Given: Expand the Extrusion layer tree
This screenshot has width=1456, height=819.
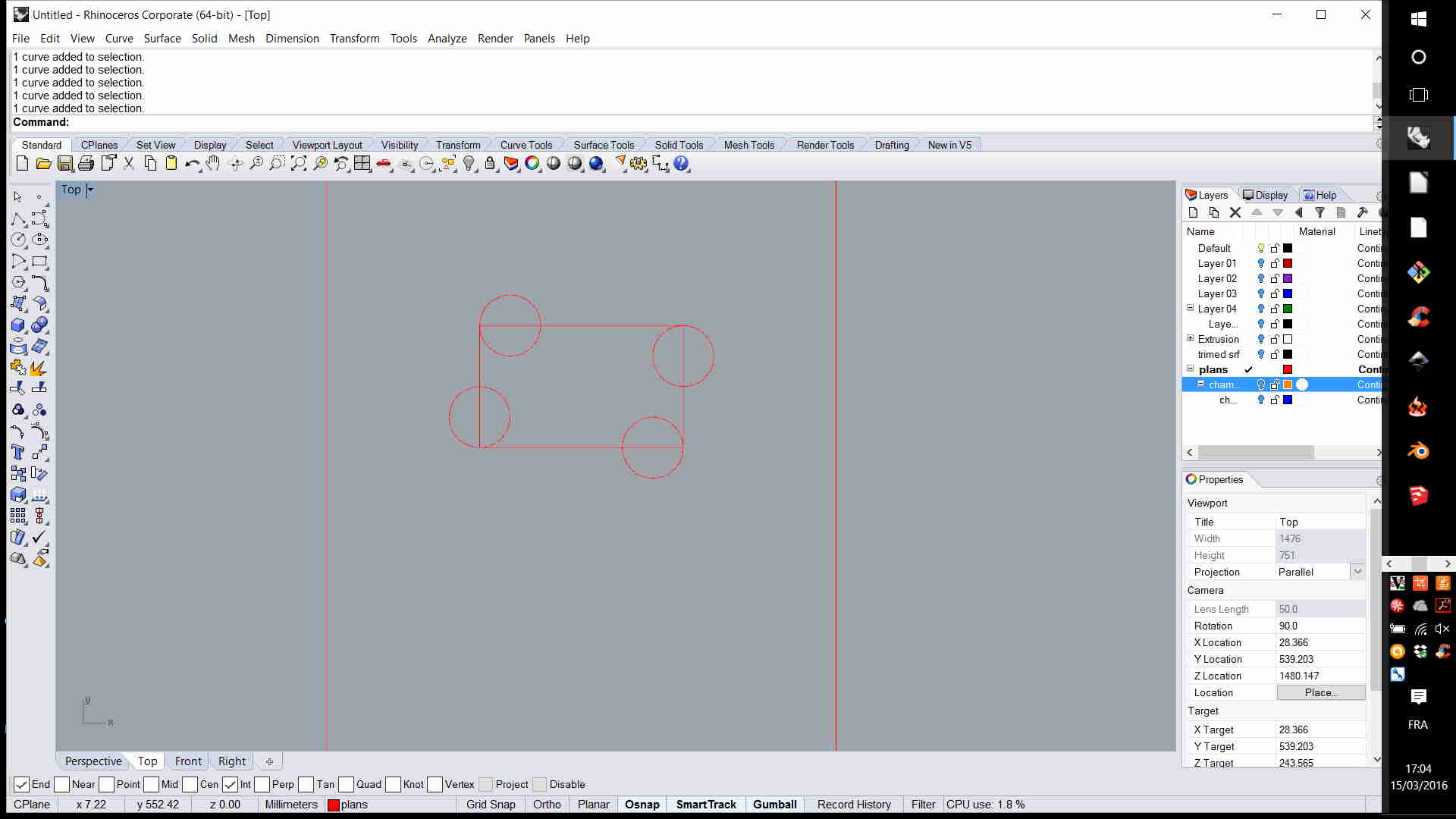Looking at the screenshot, I should point(1190,339).
